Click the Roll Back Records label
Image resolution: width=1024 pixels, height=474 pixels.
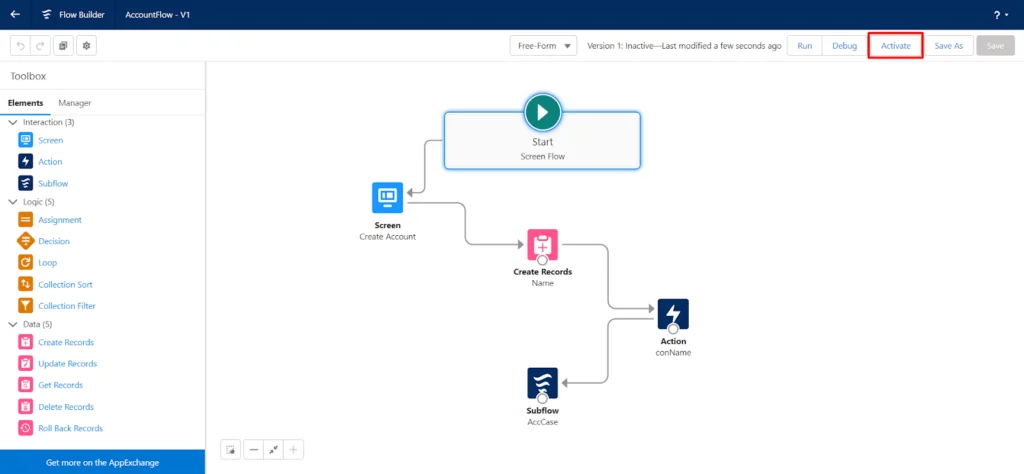point(71,428)
